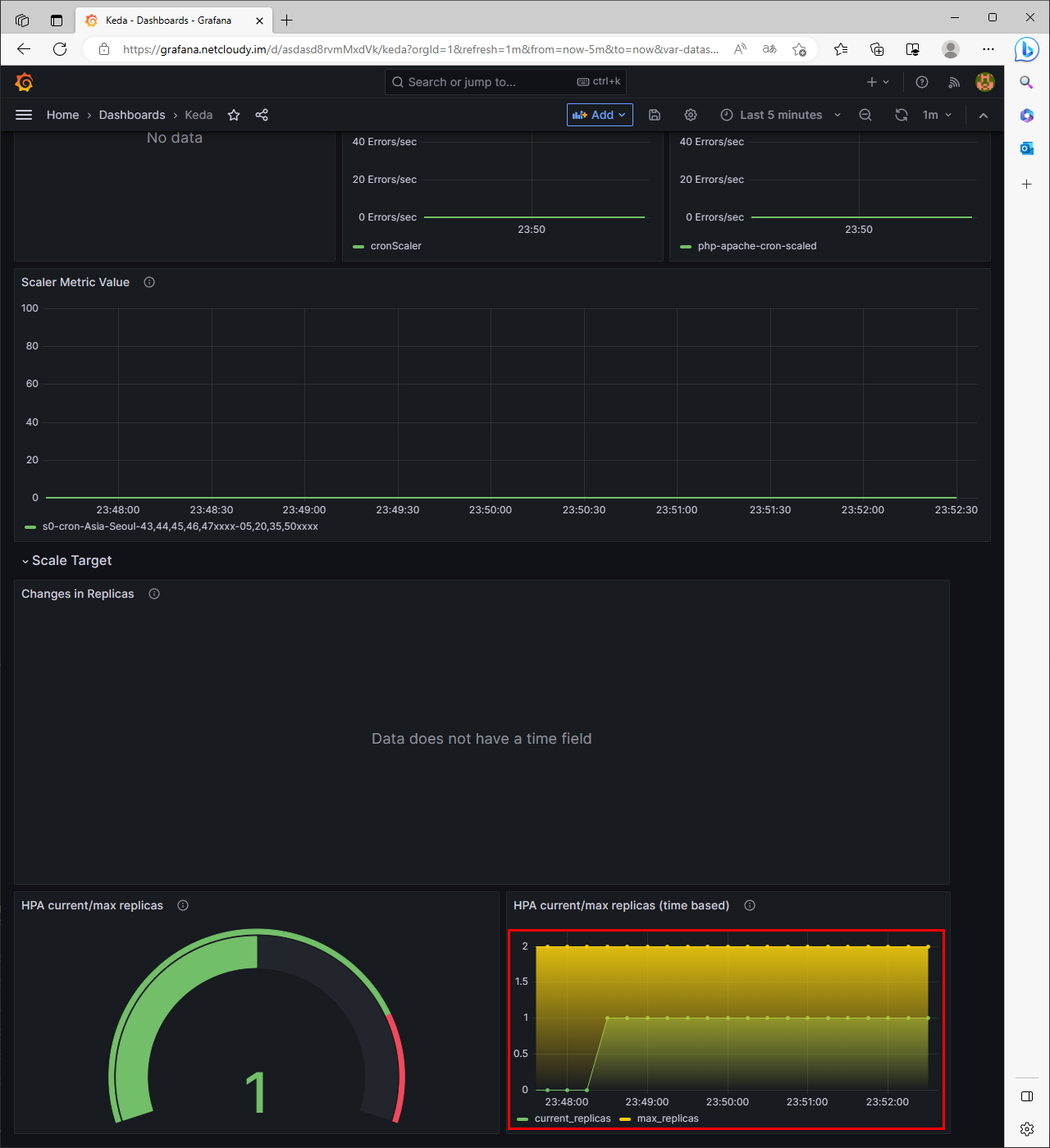Open the HPA current/max replicas panel title menu
Screen dimensions: 1050x1148
[92, 905]
